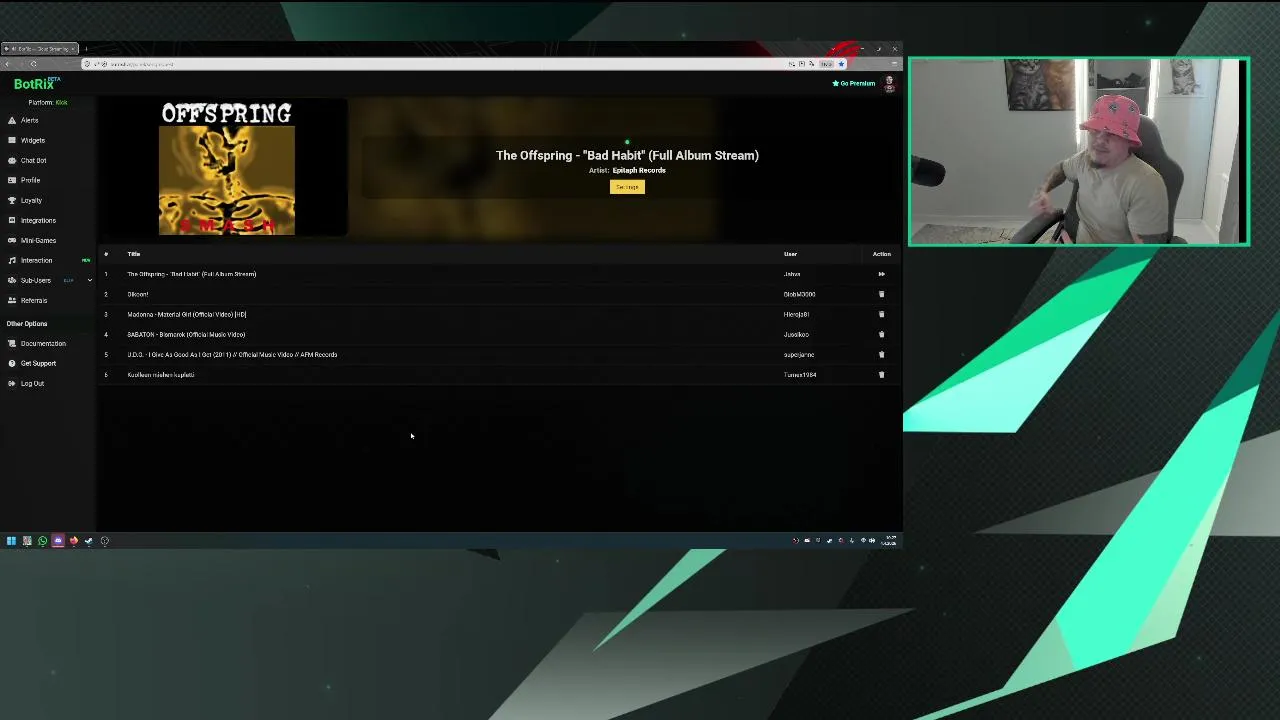This screenshot has height=720, width=1280.
Task: Open the Integrations page
Action: pyautogui.click(x=38, y=220)
